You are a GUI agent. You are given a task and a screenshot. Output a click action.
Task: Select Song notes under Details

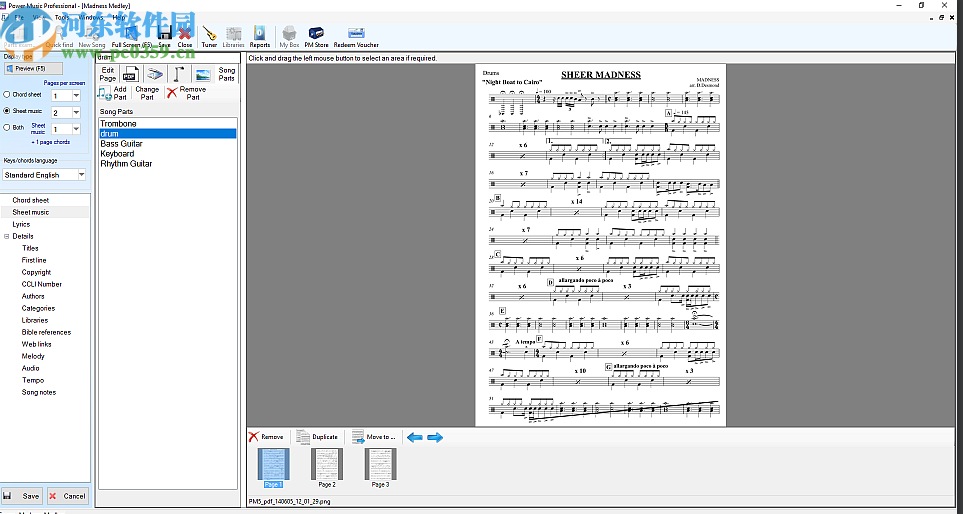pos(39,392)
